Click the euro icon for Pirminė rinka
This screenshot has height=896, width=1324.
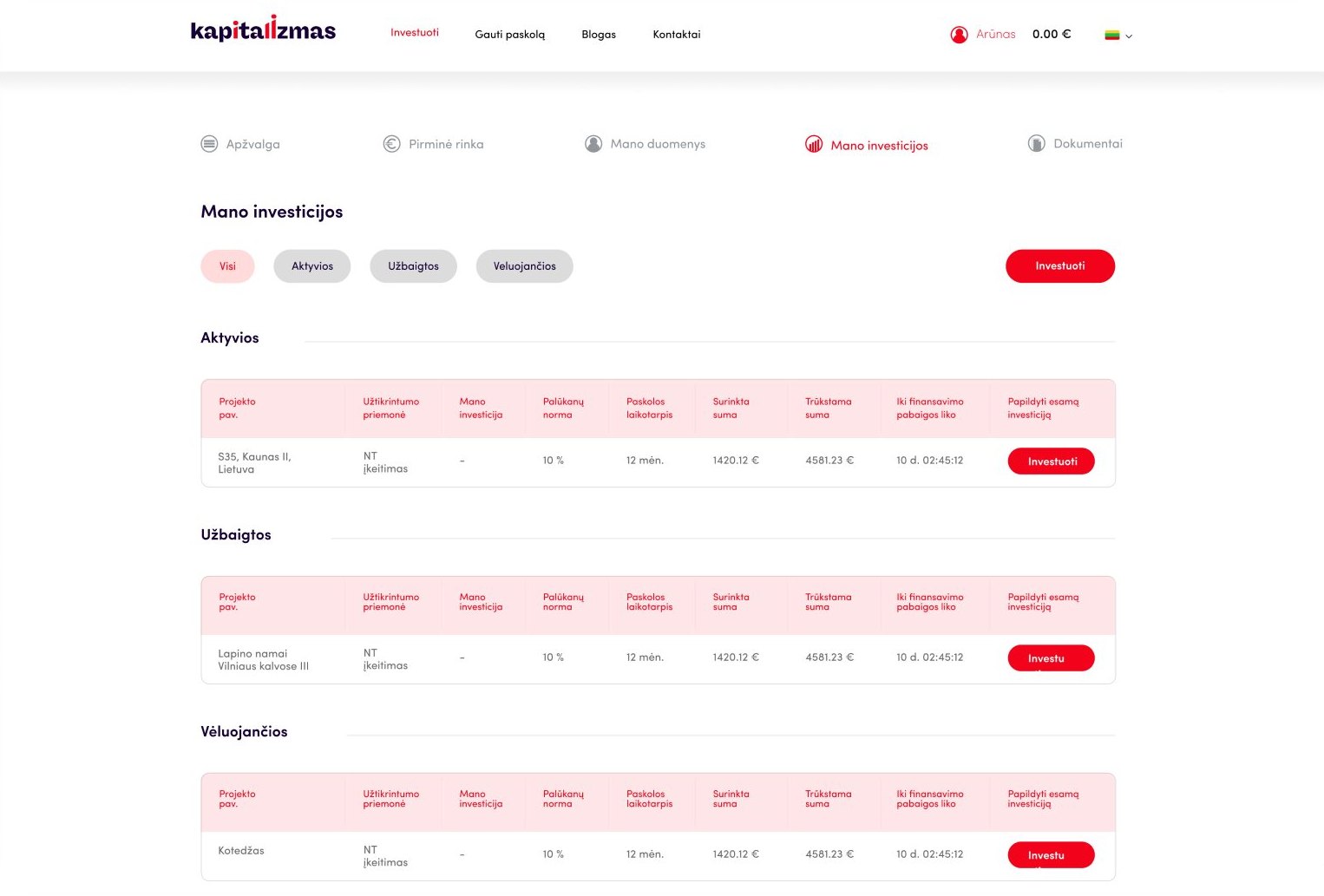[x=391, y=144]
